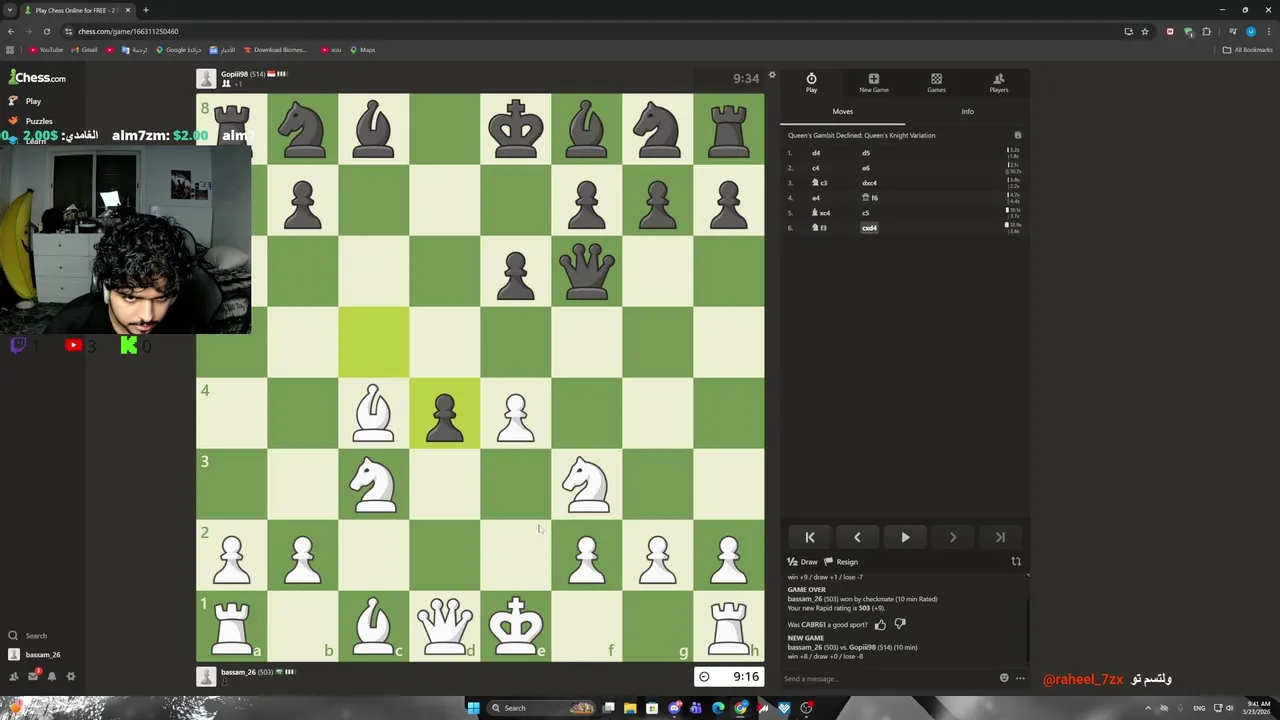The width and height of the screenshot is (1280, 720).
Task: Open sidebar settings gear icon
Action: pyautogui.click(x=71, y=676)
